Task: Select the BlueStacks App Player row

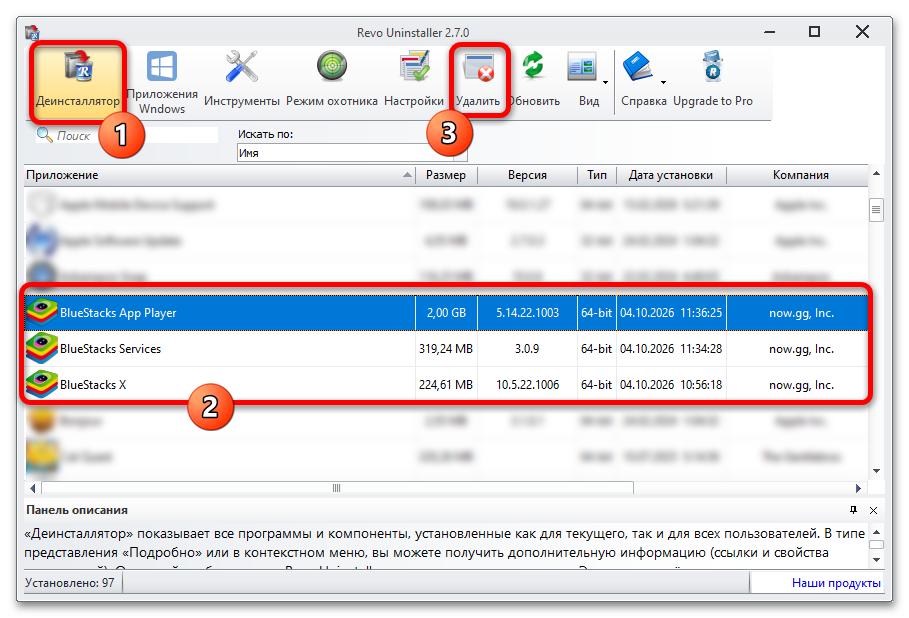Action: pyautogui.click(x=446, y=313)
